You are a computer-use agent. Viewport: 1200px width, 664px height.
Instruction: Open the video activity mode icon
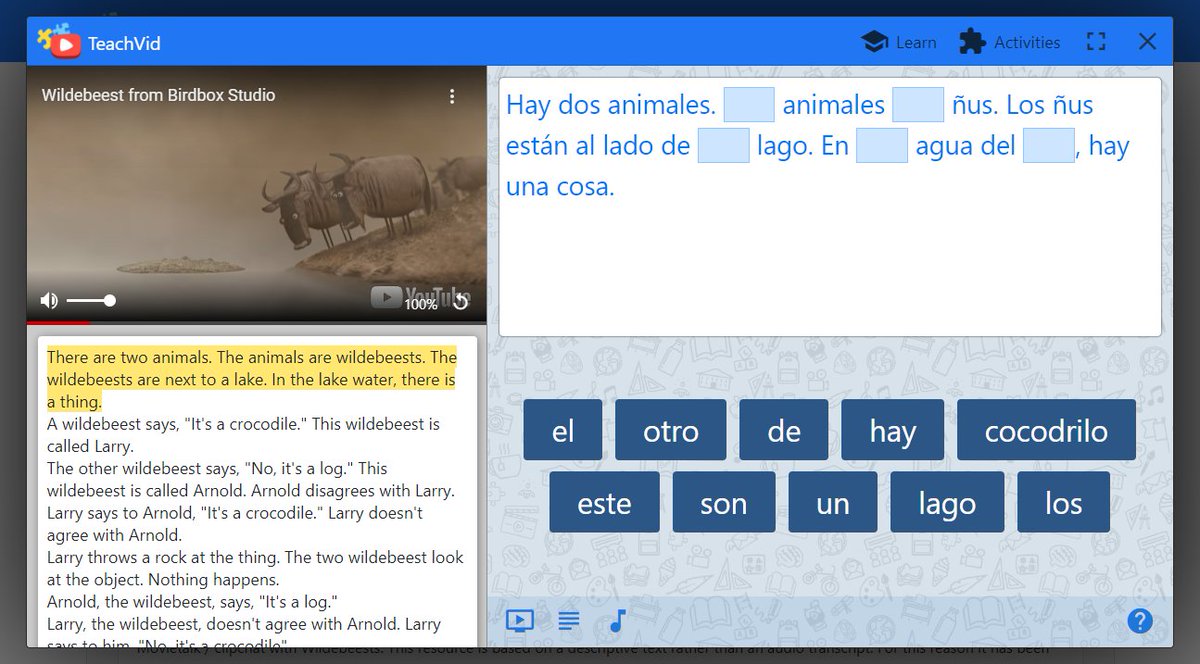[x=519, y=620]
